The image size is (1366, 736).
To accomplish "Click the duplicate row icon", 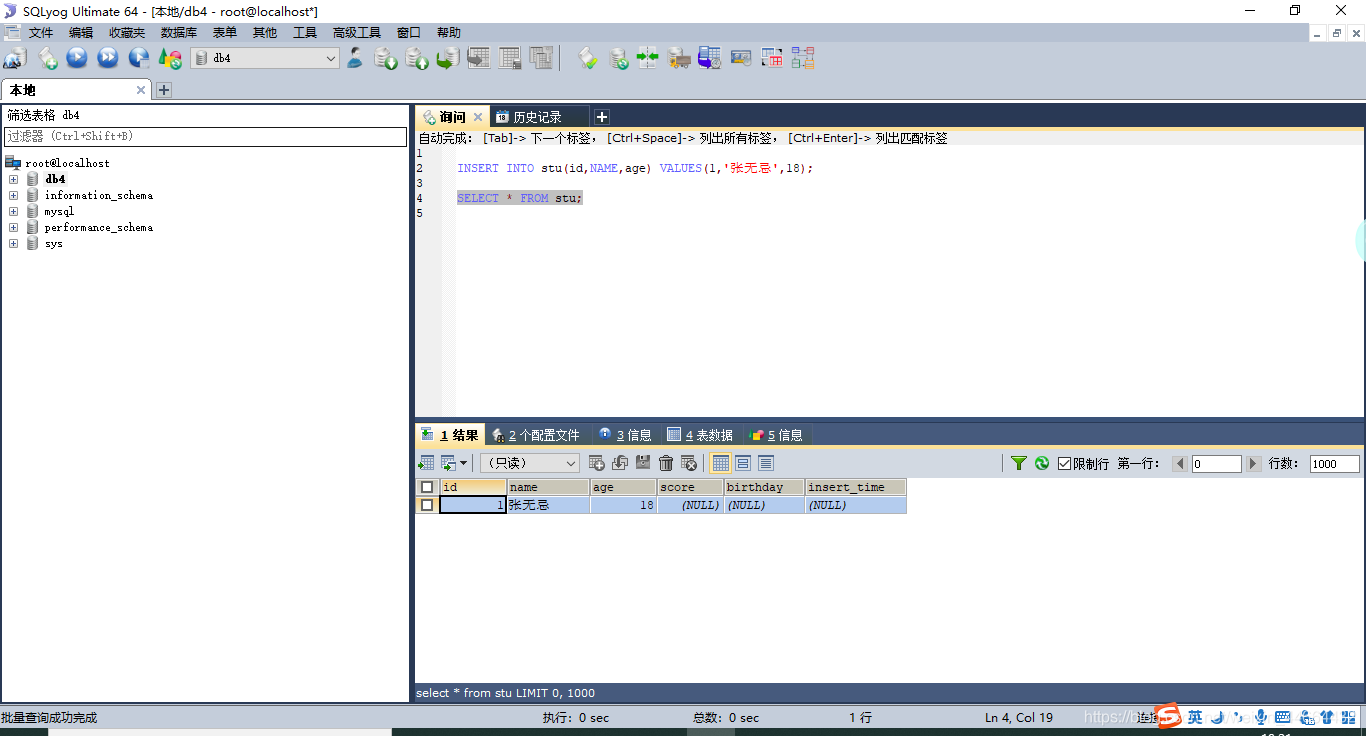I will (x=620, y=463).
